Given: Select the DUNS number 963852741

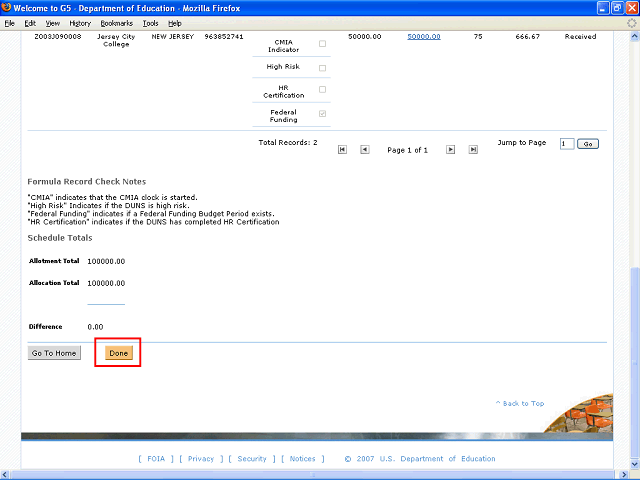Looking at the screenshot, I should (x=224, y=36).
